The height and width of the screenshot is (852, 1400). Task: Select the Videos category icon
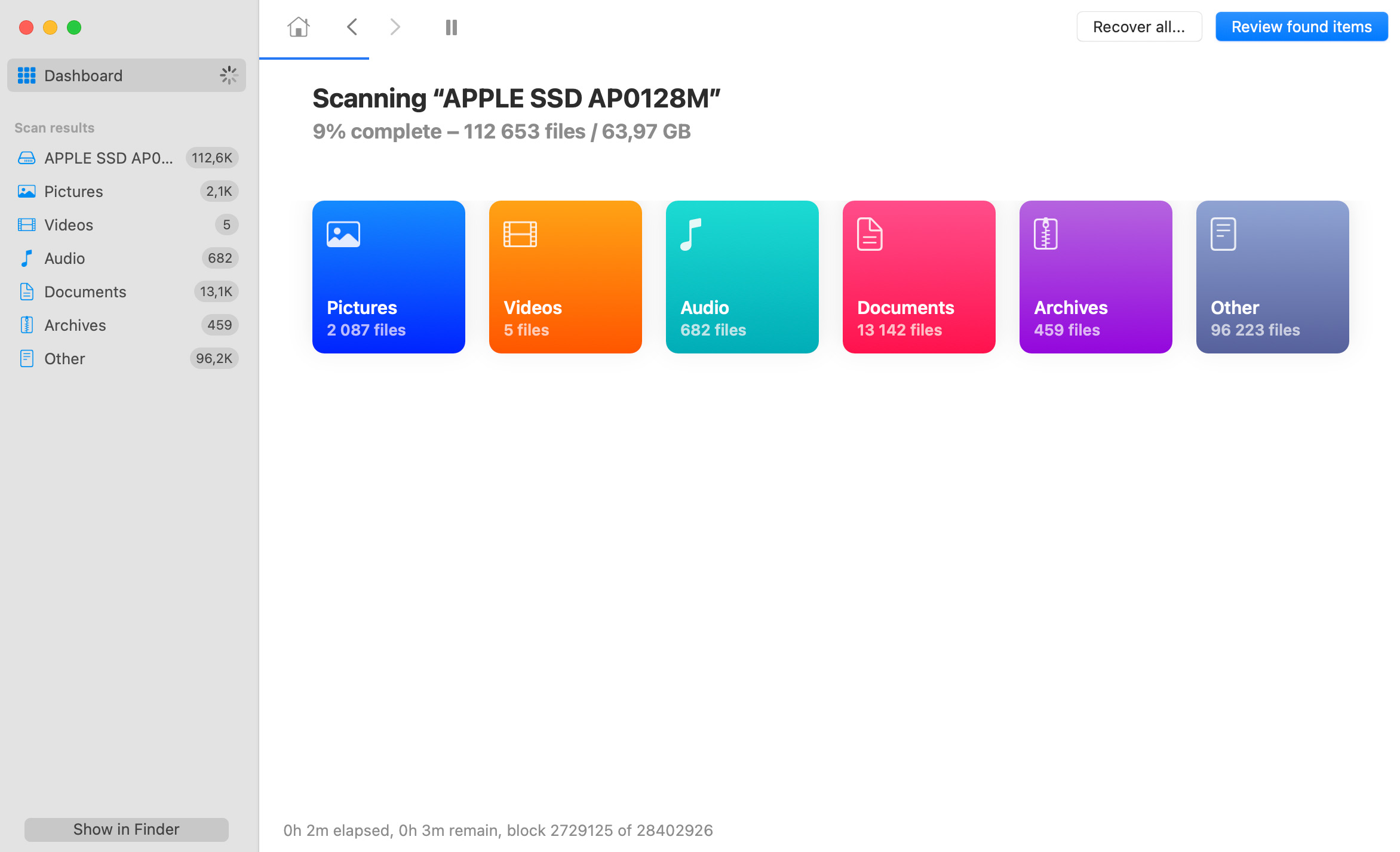point(520,234)
